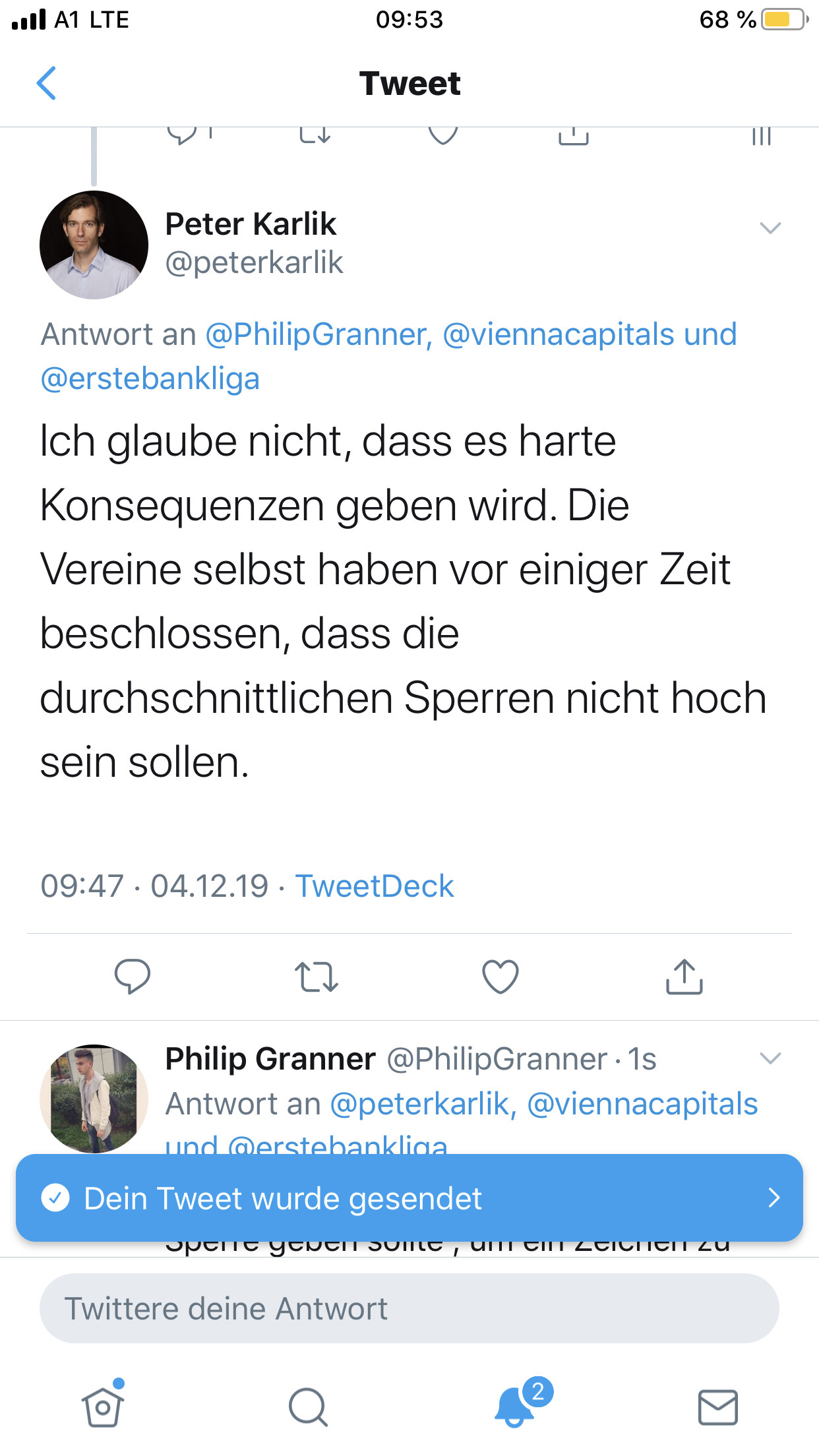Open the Search tab
The image size is (819, 1456).
(308, 1407)
